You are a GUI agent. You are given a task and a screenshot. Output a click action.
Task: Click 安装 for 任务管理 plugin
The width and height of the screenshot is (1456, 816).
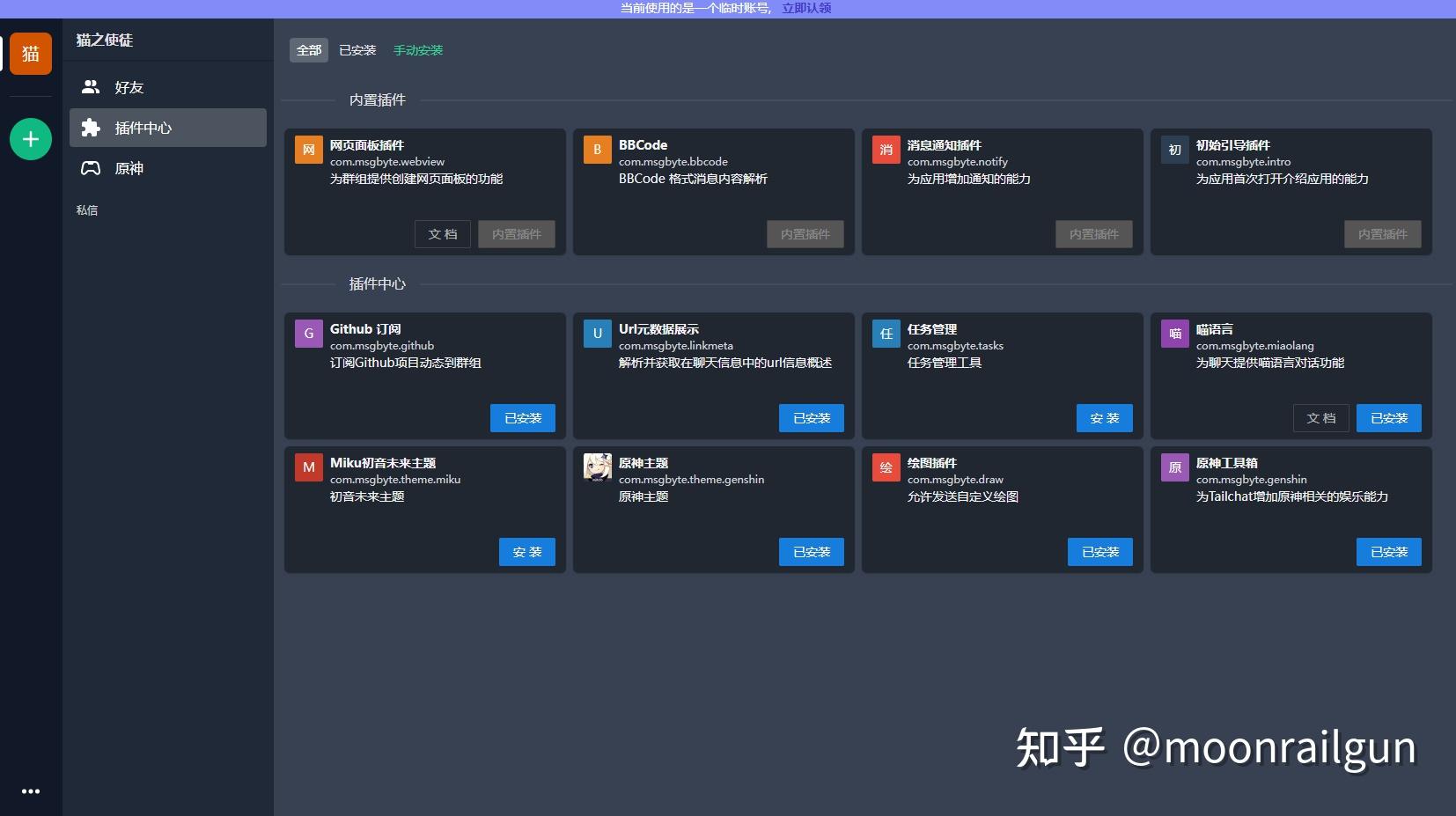[x=1105, y=418]
